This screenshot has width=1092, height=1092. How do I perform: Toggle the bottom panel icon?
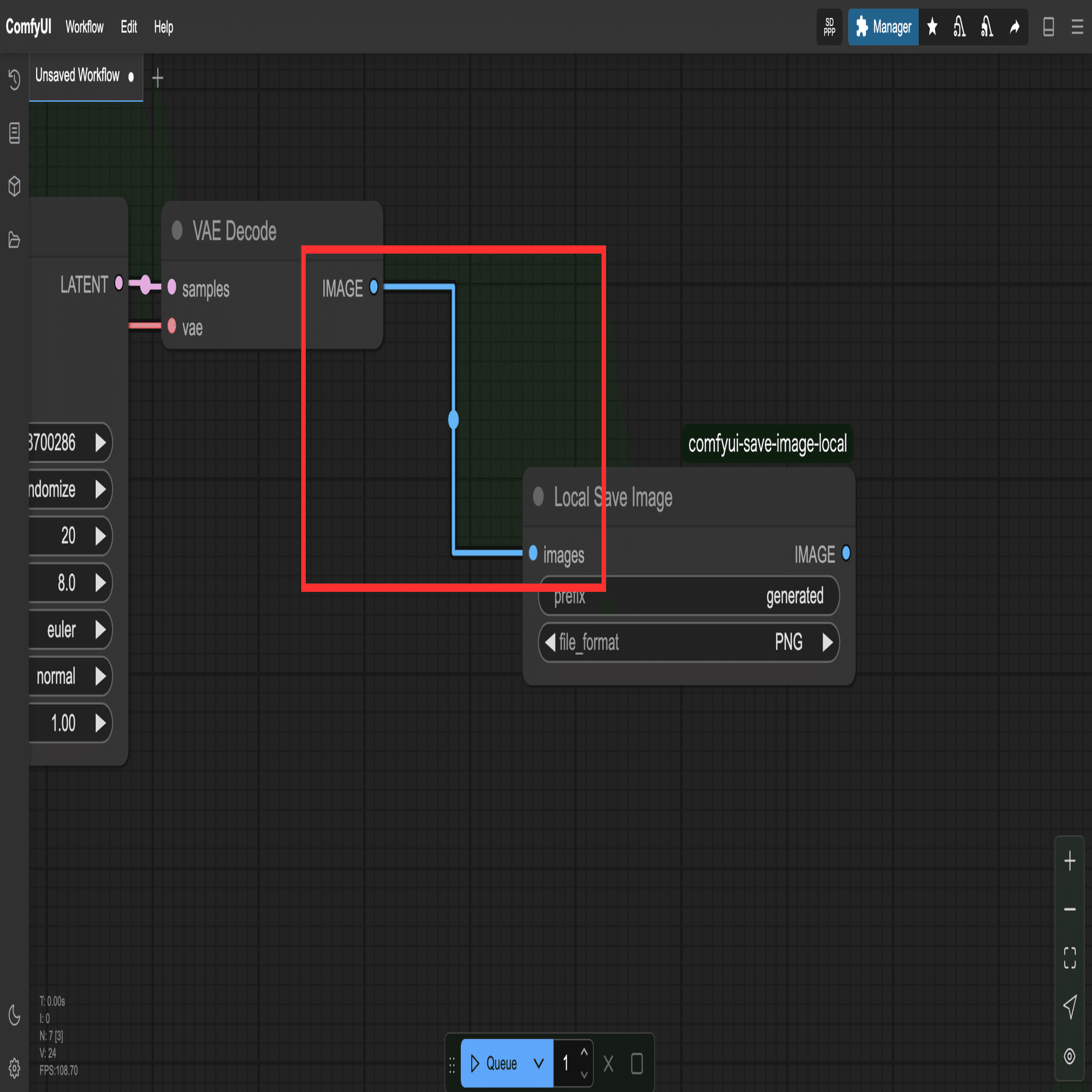point(1048,27)
